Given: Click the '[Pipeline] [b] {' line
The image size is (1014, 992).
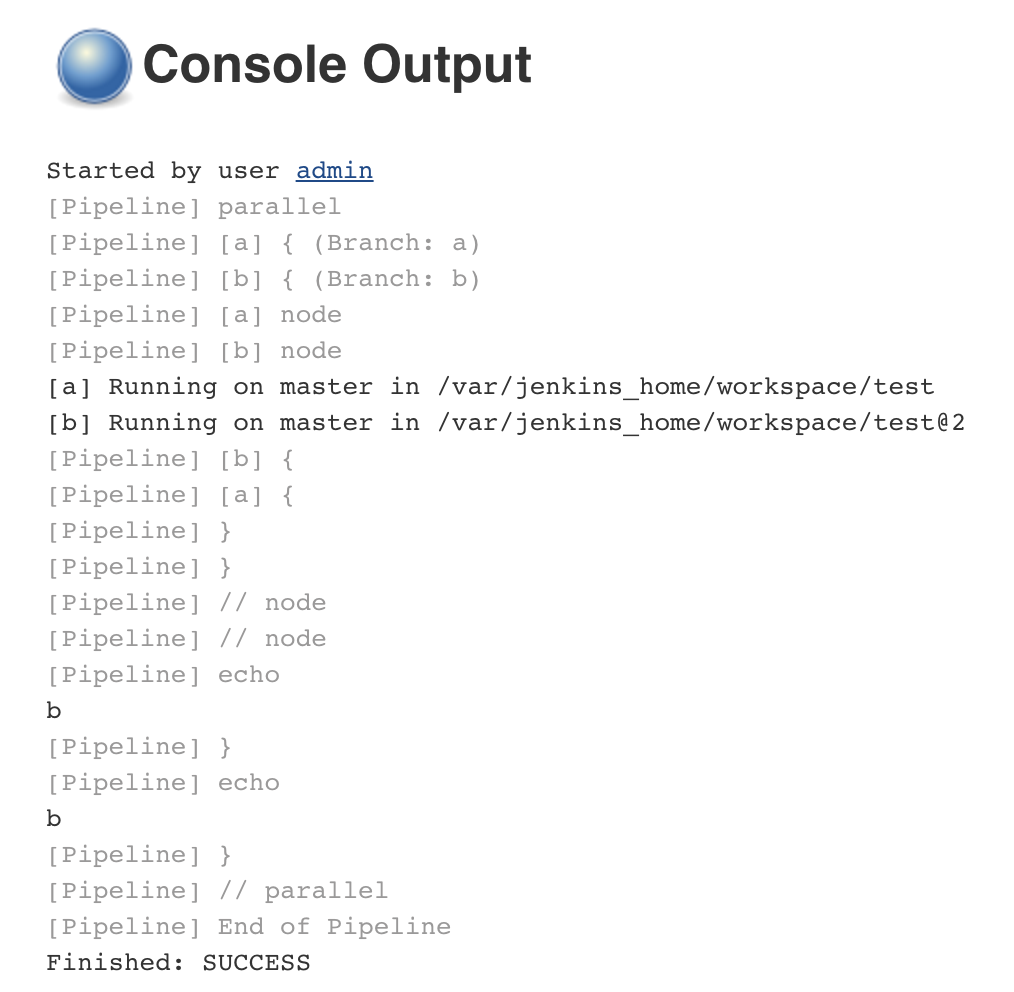Looking at the screenshot, I should pyautogui.click(x=171, y=459).
